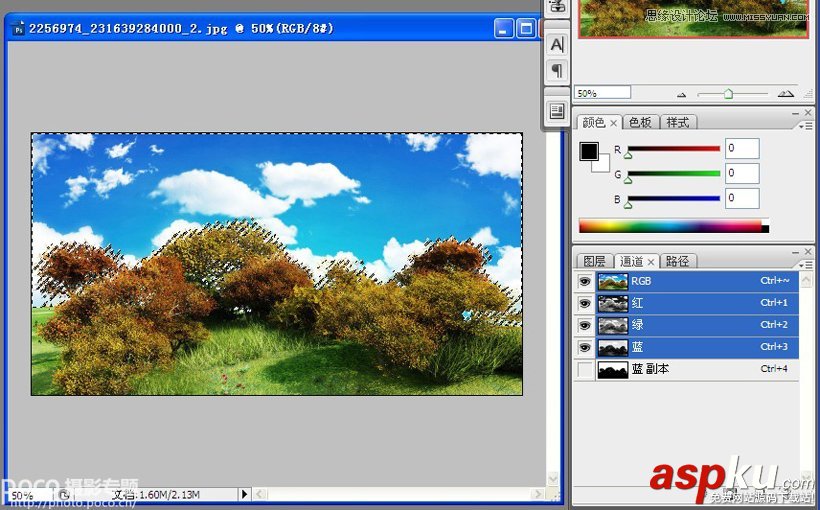Viewport: 820px width, 510px height.
Task: Click the document horizontal scroll right arrow
Action: [537, 494]
